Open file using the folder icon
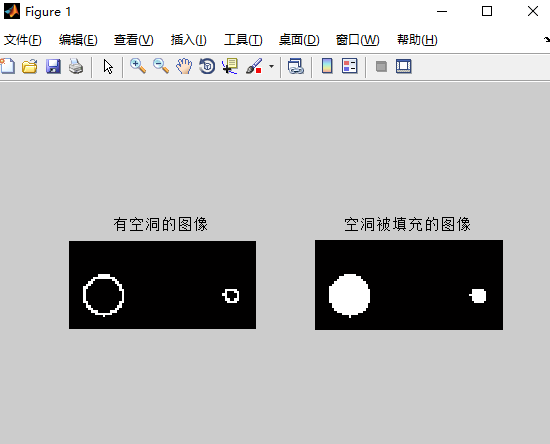 [x=30, y=66]
